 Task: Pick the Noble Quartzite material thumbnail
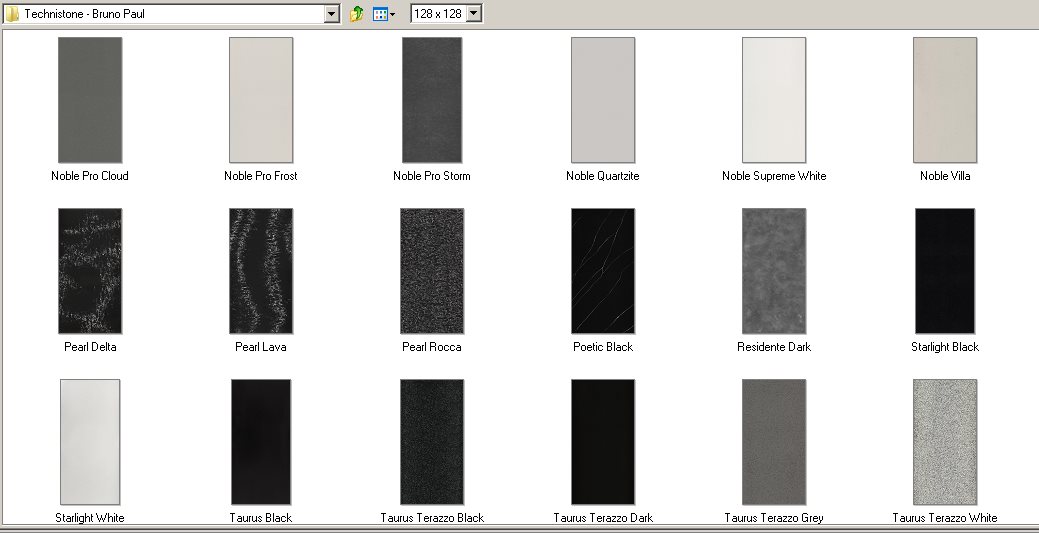pos(603,100)
